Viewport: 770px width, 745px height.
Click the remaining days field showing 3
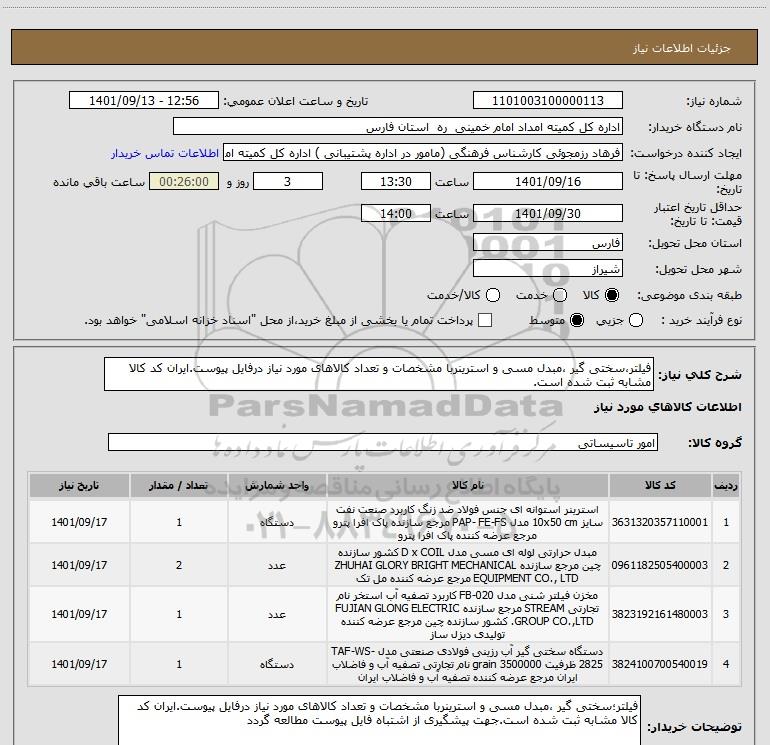coord(288,181)
